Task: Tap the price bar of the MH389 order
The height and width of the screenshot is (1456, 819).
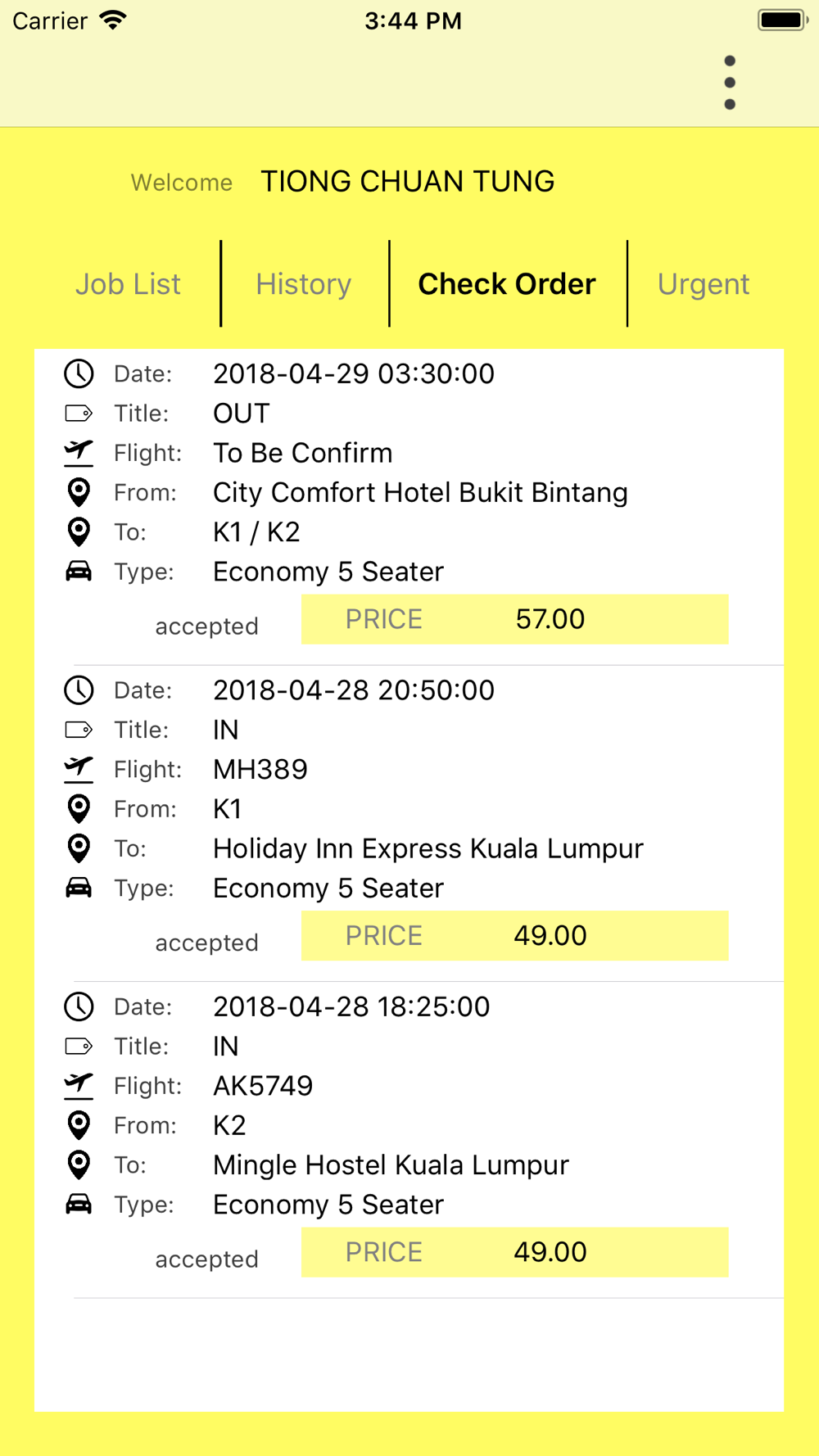Action: (x=514, y=935)
